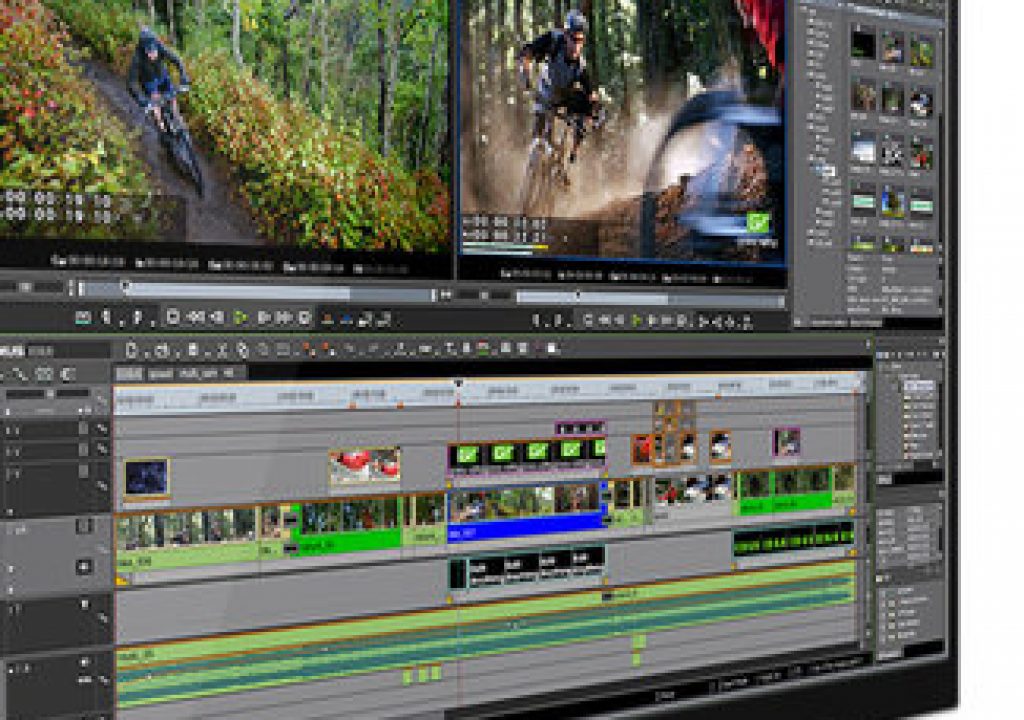This screenshot has width=1024, height=720.
Task: Select the black text title clip
Action: pos(526,567)
